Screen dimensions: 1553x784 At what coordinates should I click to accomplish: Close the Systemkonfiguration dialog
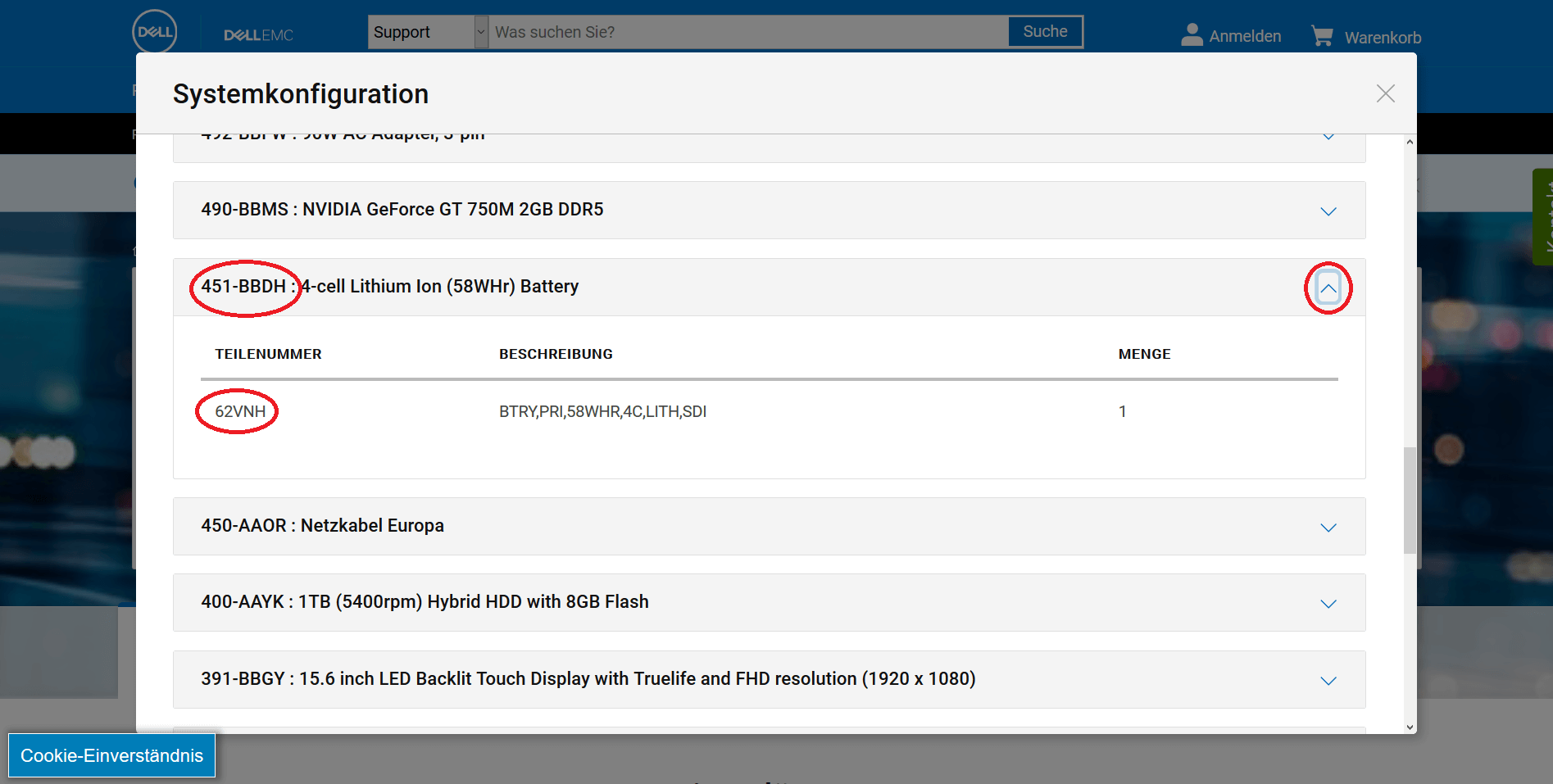tap(1385, 93)
